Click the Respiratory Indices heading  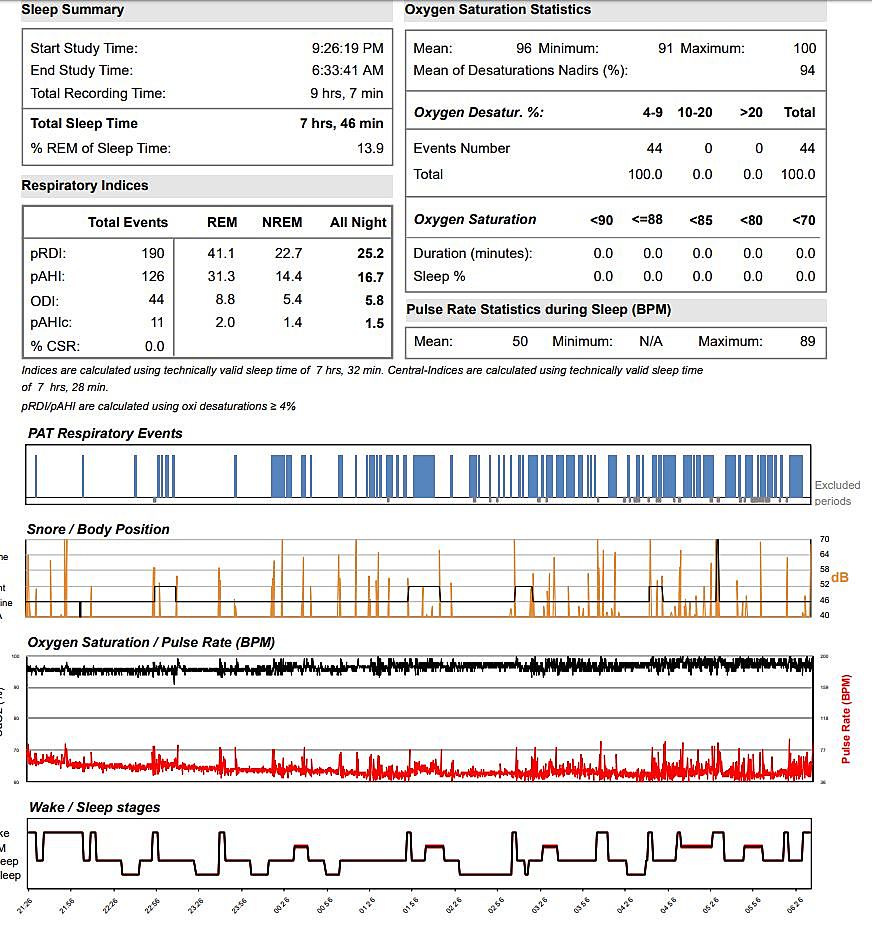[85, 186]
